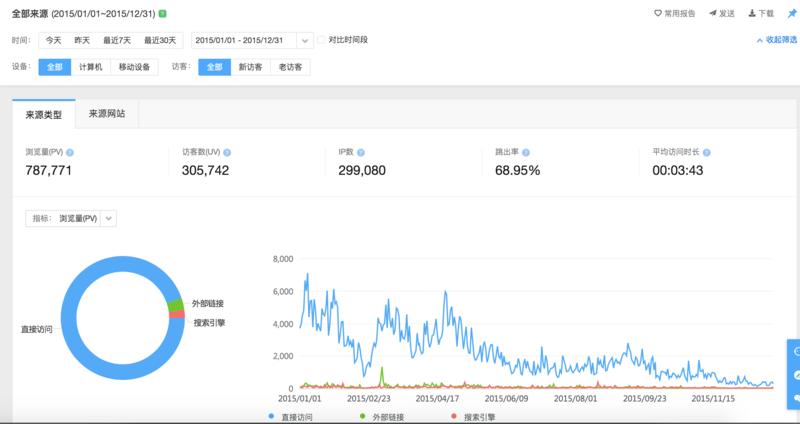This screenshot has height=424, width=800.
Task: Click the 2015/09/23 x-axis date label
Action: tap(644, 398)
